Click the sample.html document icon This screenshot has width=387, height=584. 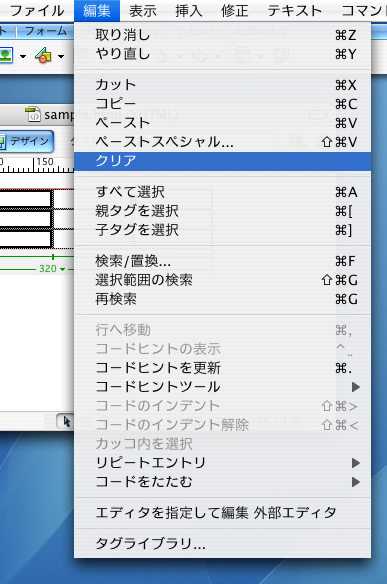[33, 114]
